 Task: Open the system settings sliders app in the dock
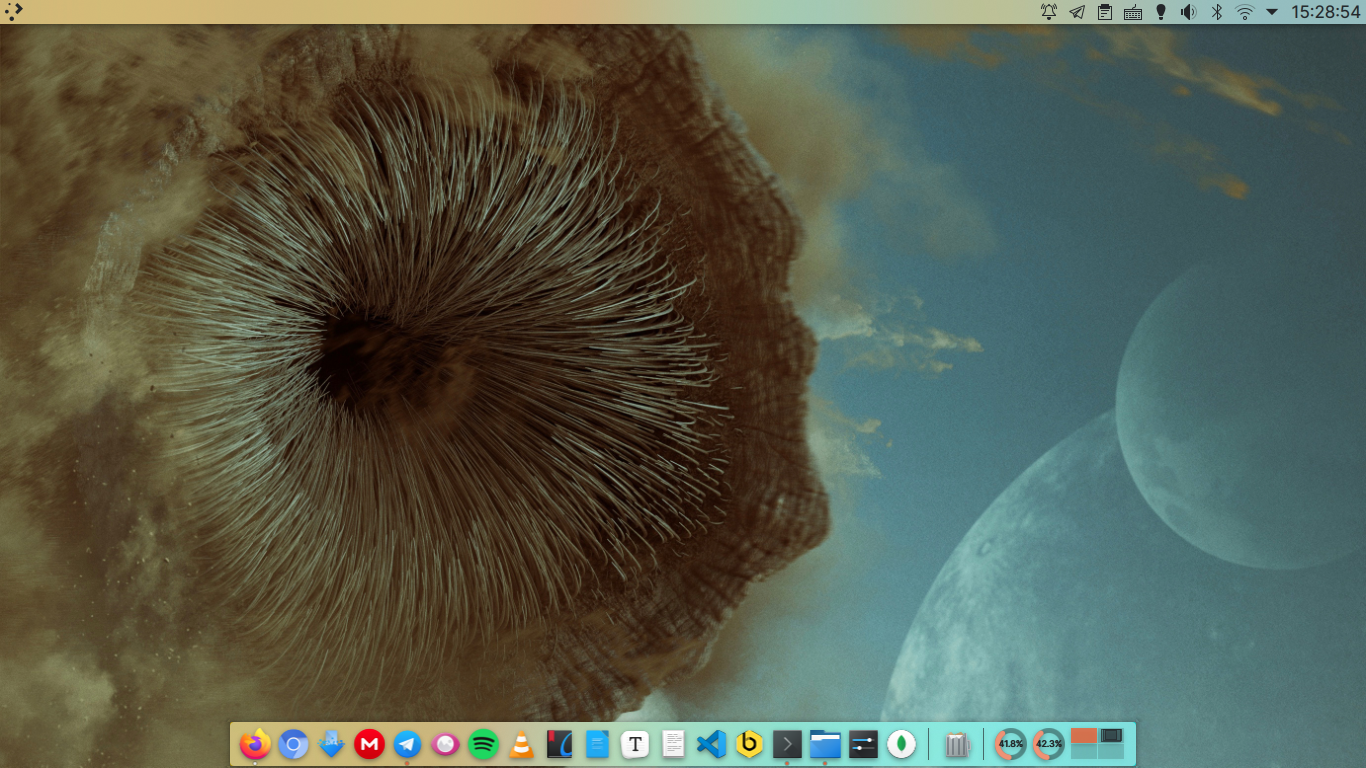(x=863, y=744)
